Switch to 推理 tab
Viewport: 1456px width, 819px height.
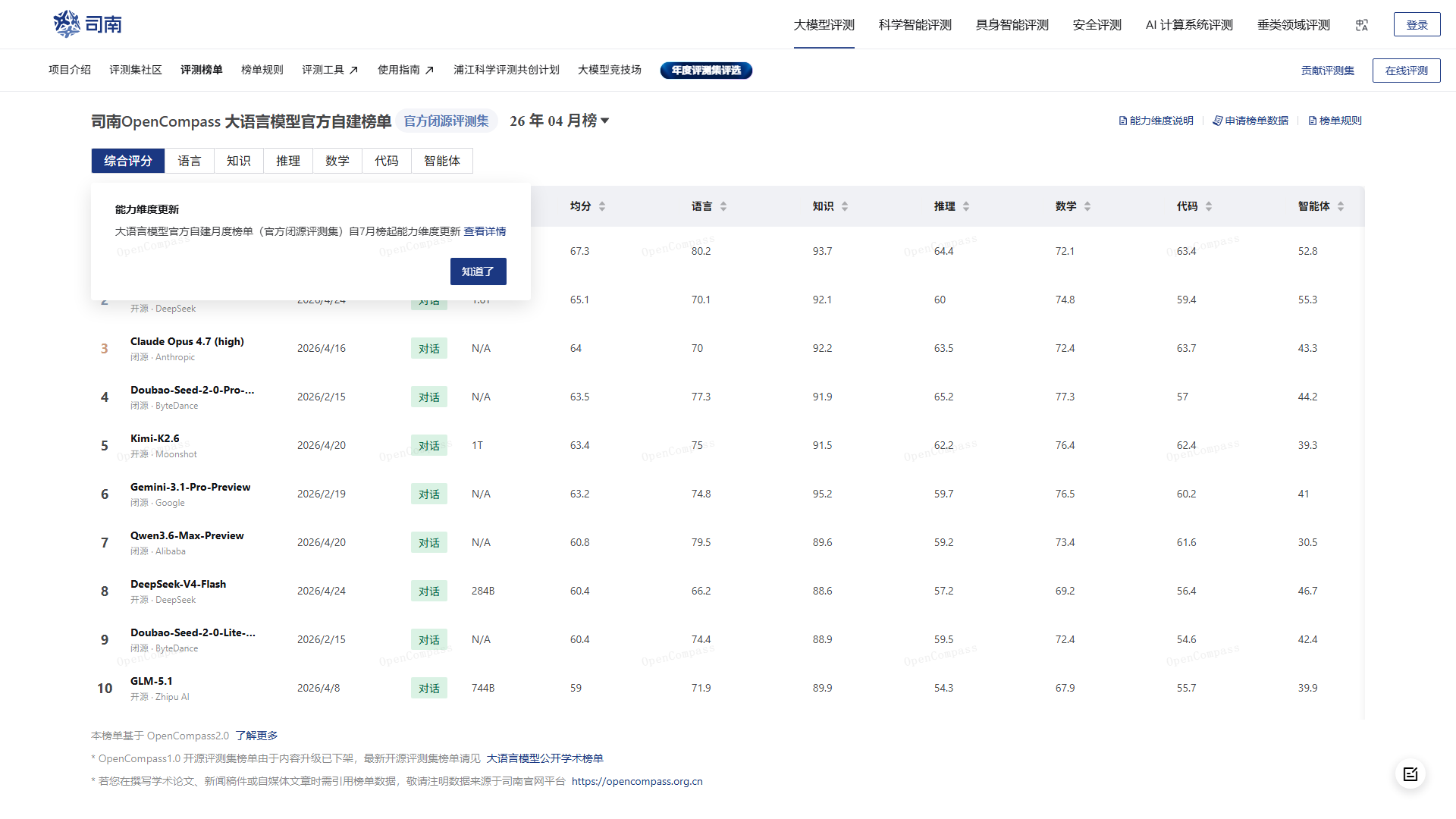(288, 161)
